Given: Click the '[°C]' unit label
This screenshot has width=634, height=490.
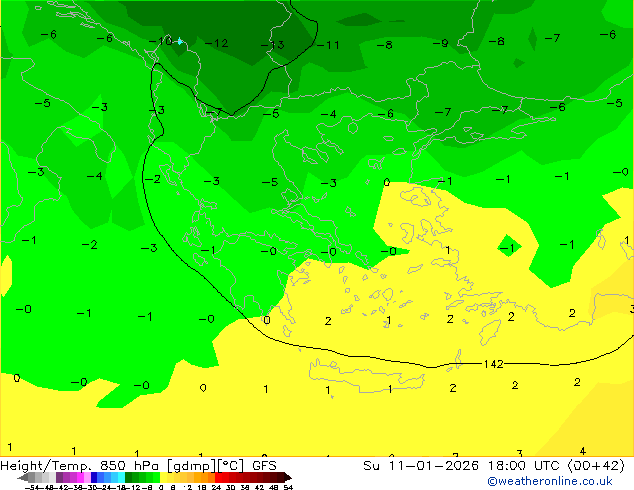Looking at the screenshot, I should (231, 466).
